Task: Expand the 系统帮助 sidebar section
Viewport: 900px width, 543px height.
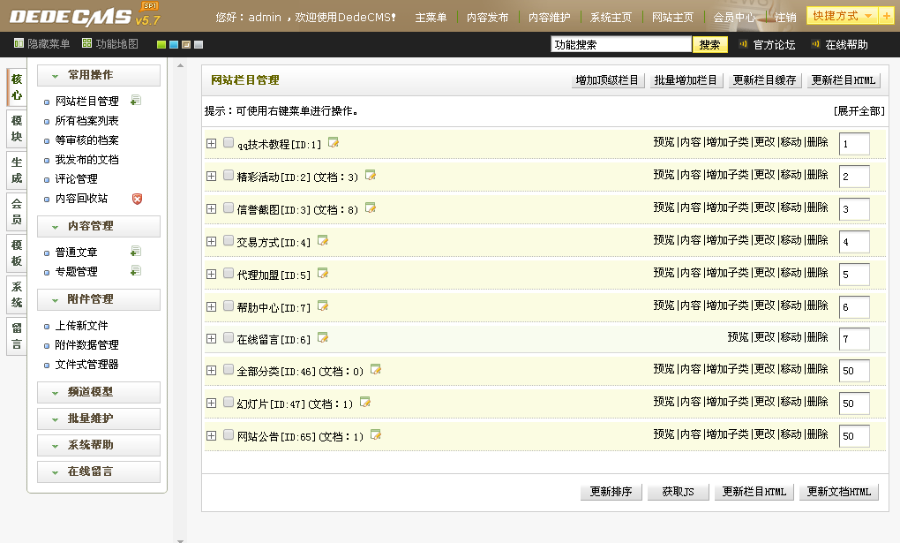Action: coord(99,445)
